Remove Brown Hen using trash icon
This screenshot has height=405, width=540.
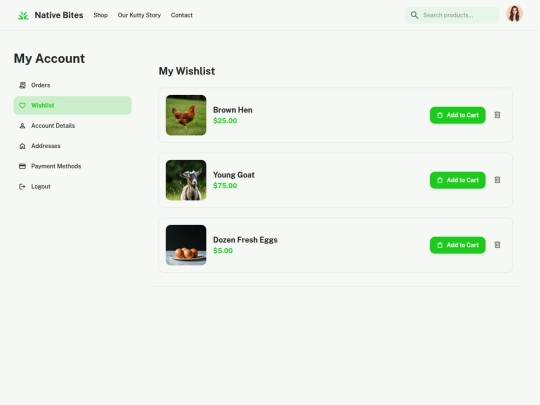pos(497,115)
